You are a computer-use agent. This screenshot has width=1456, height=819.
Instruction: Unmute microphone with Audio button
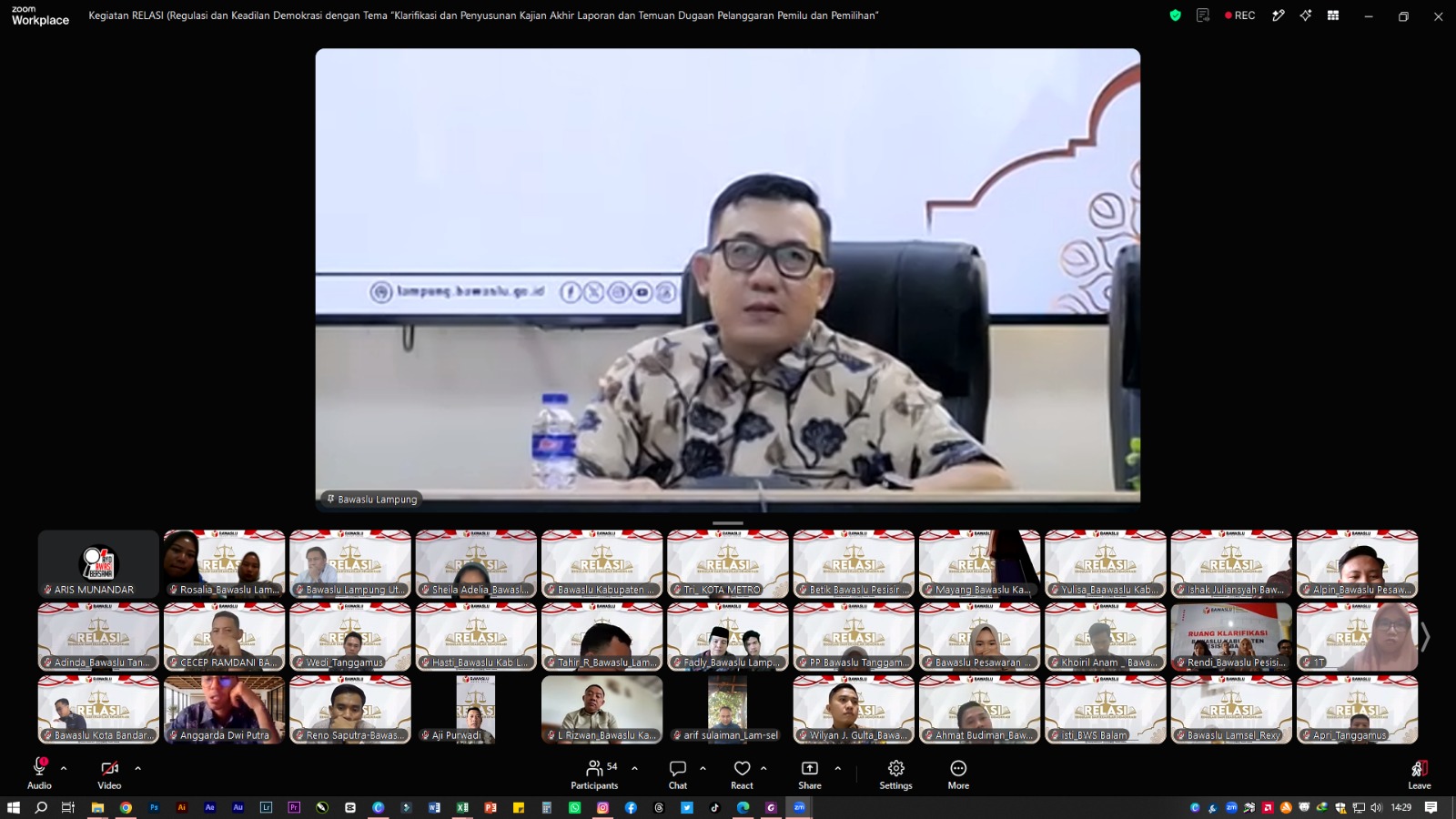click(39, 774)
